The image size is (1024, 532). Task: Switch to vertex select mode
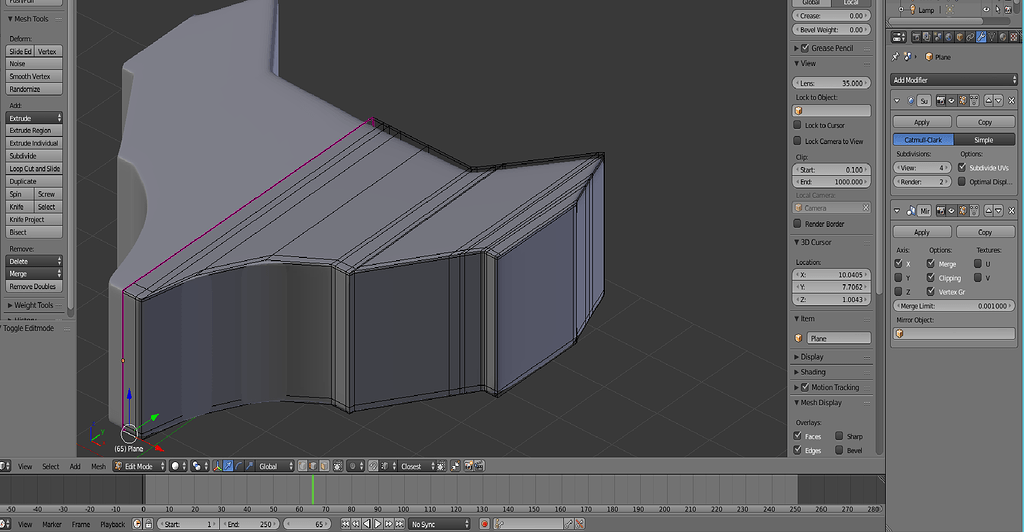(302, 466)
